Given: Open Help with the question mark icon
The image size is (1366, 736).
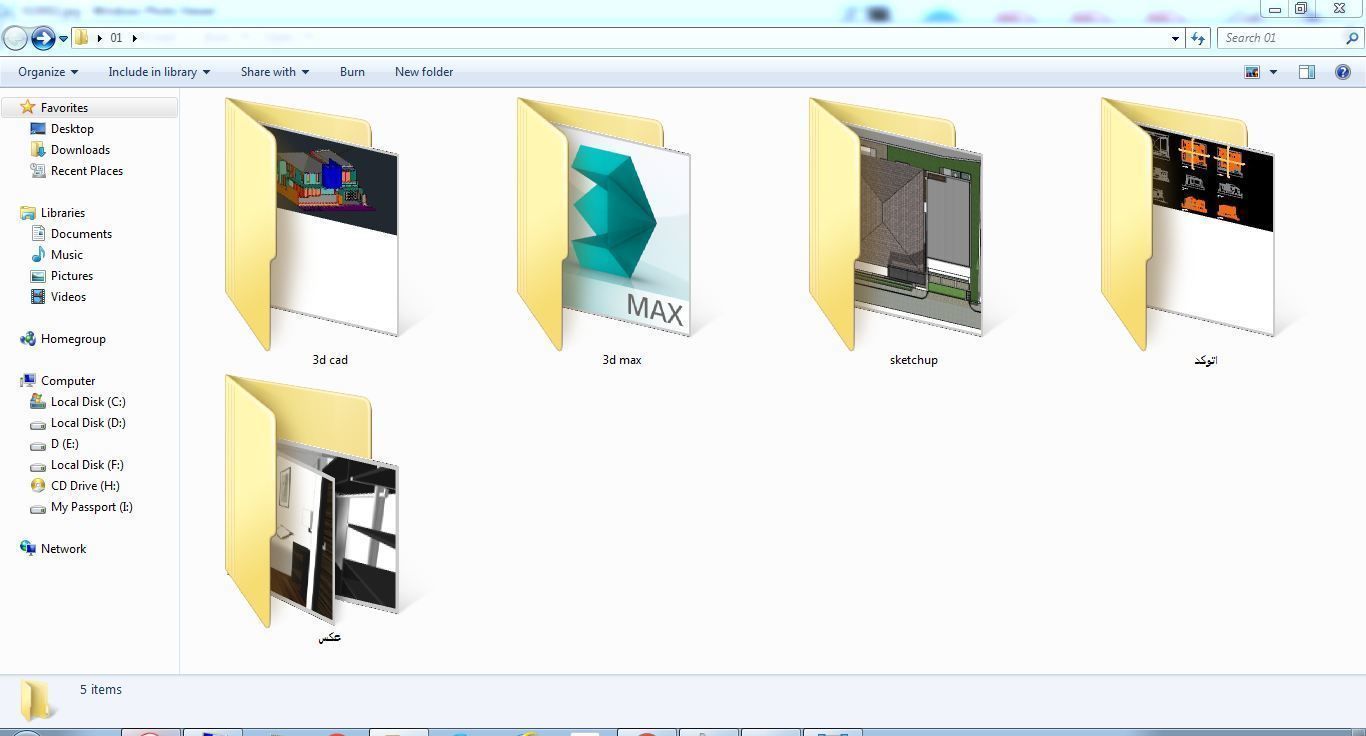Looking at the screenshot, I should click(1343, 72).
